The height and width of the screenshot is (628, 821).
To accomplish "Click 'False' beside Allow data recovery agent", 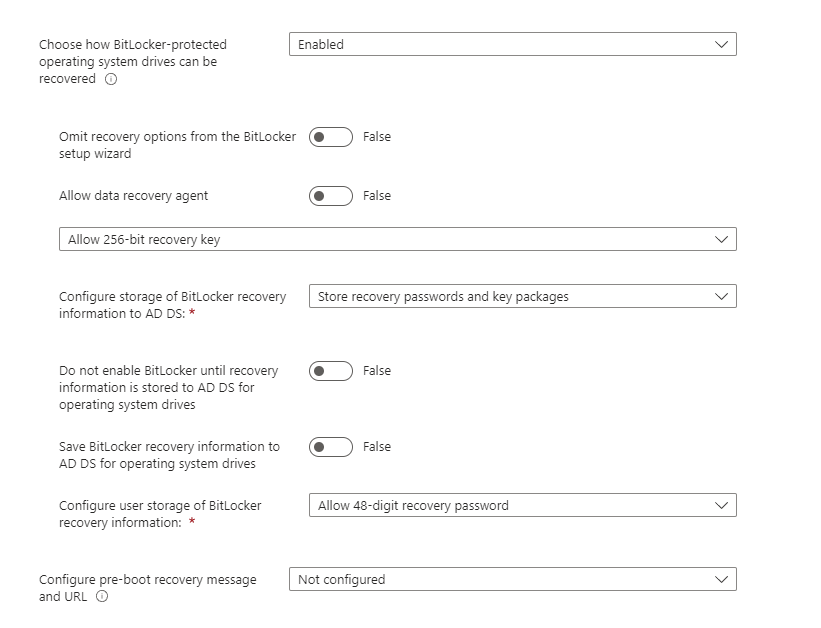I will tap(377, 196).
